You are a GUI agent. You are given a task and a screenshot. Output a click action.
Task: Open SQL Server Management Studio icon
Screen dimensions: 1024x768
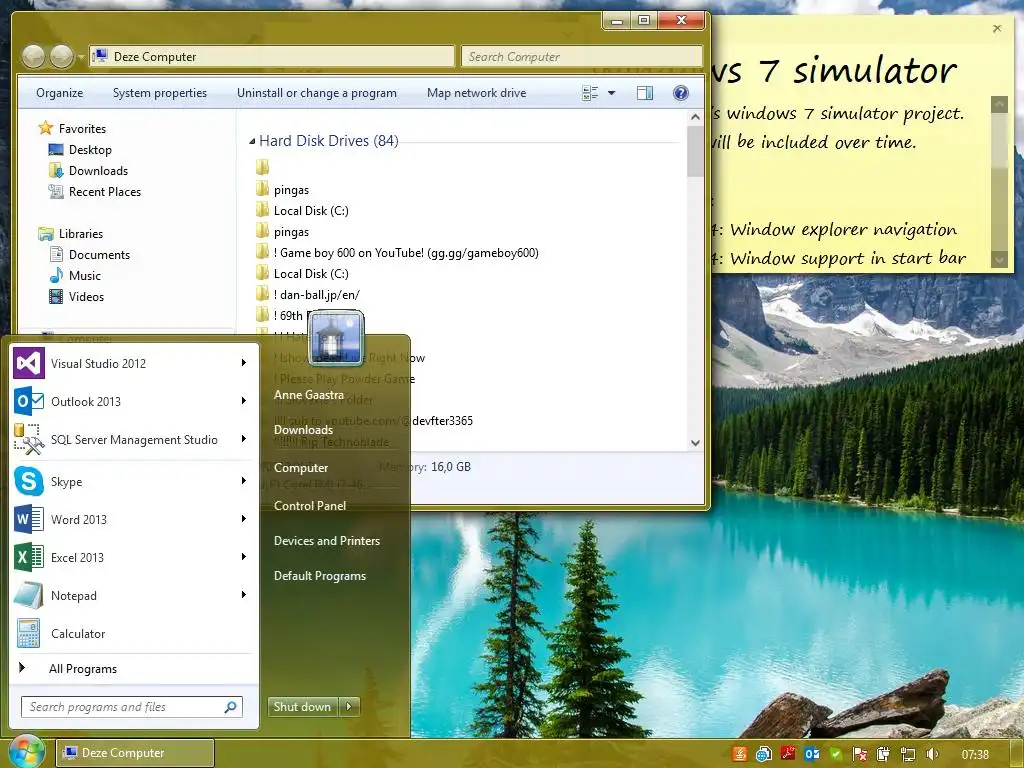tap(29, 439)
